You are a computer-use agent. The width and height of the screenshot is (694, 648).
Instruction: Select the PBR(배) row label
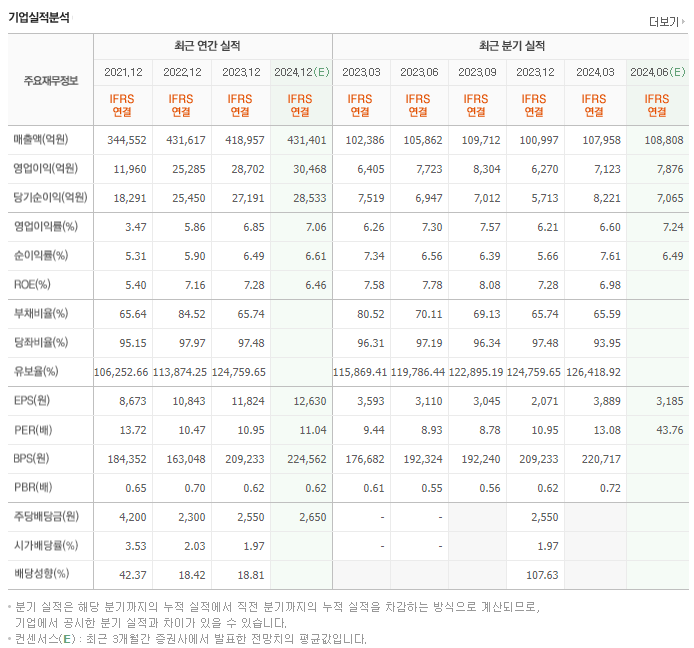click(x=33, y=487)
